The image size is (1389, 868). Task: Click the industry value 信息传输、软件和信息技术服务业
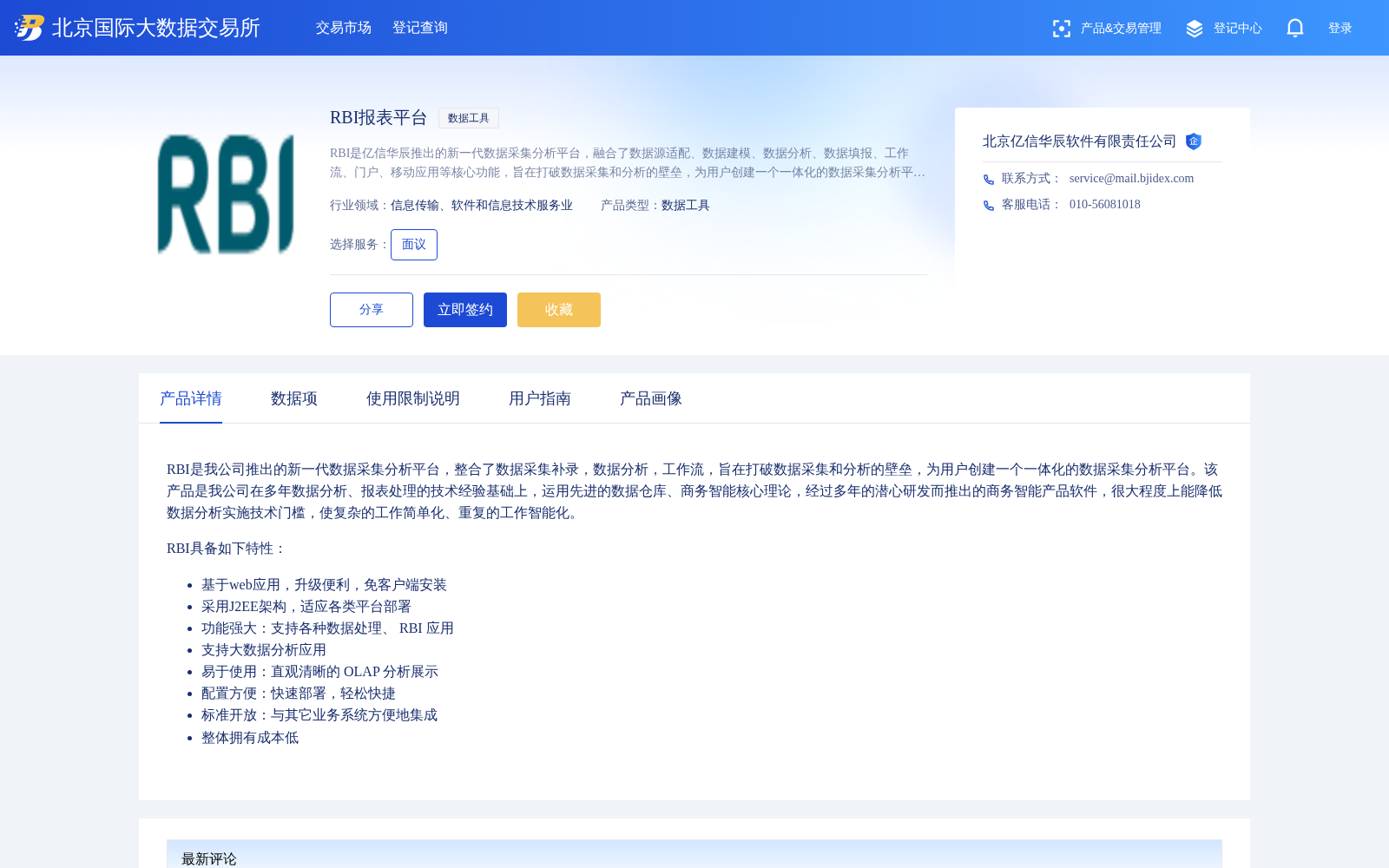point(482,206)
